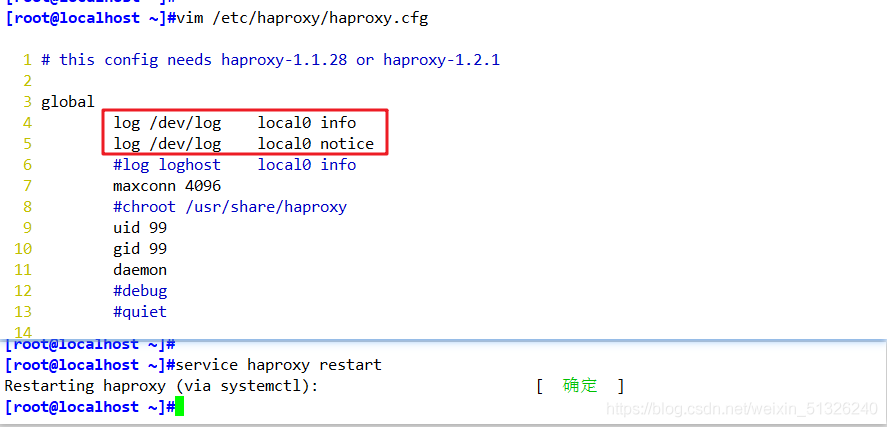Click the green terminal cursor block
This screenshot has height=427, width=887.
coord(180,407)
